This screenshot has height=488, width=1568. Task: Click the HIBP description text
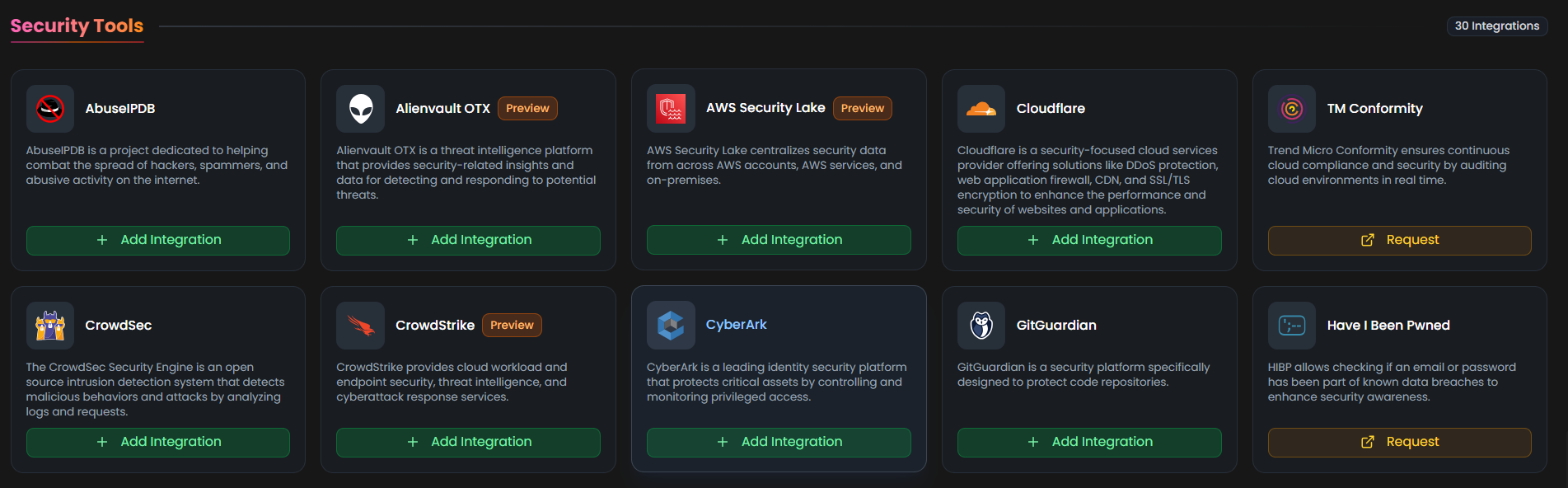(x=1392, y=382)
